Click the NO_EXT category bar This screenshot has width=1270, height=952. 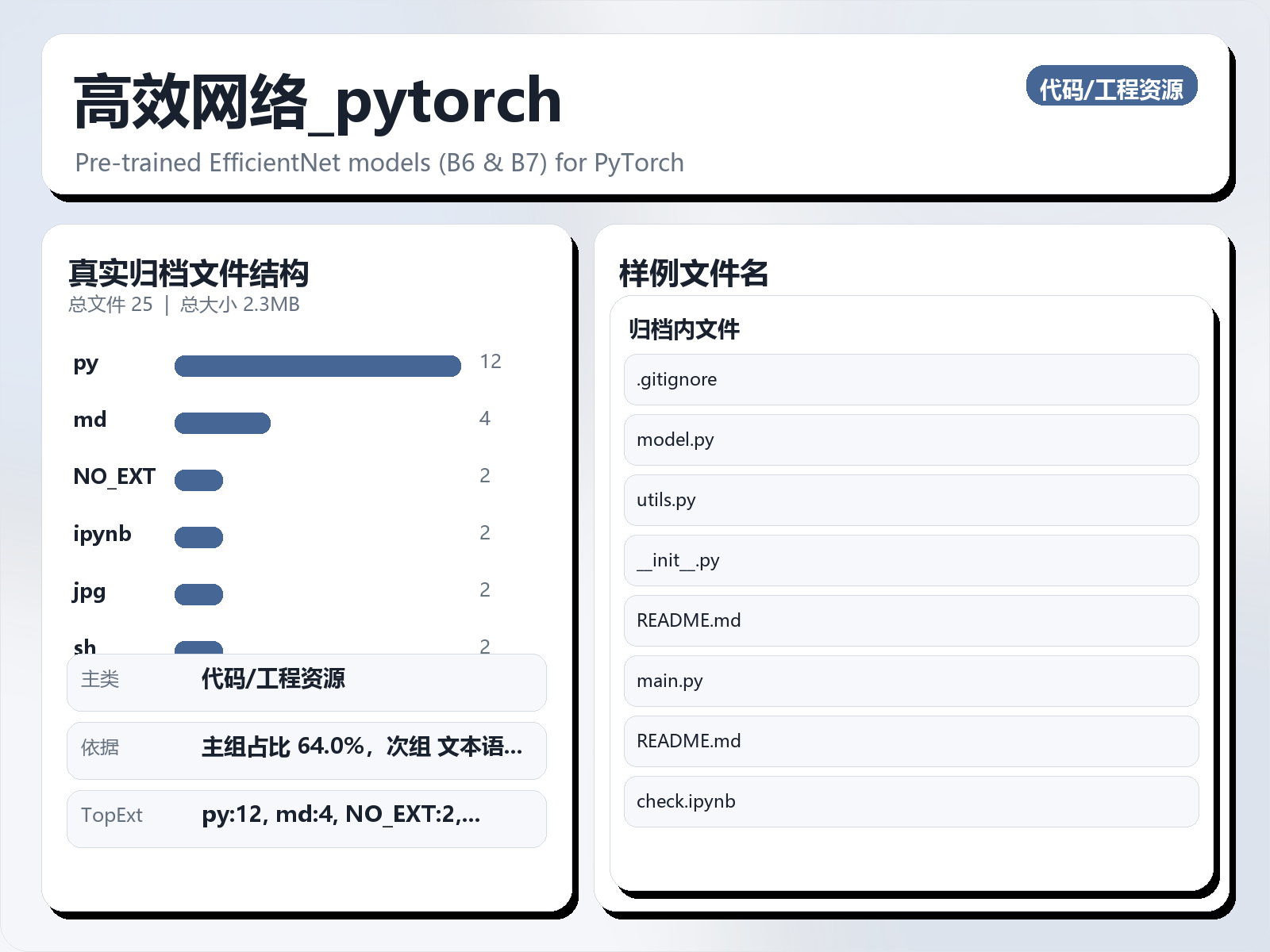pos(198,480)
